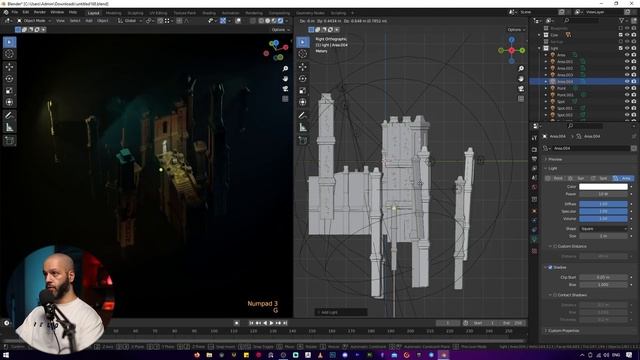This screenshot has width=640, height=360.
Task: Toggle visibility eye for Spot.001
Action: coord(627,108)
